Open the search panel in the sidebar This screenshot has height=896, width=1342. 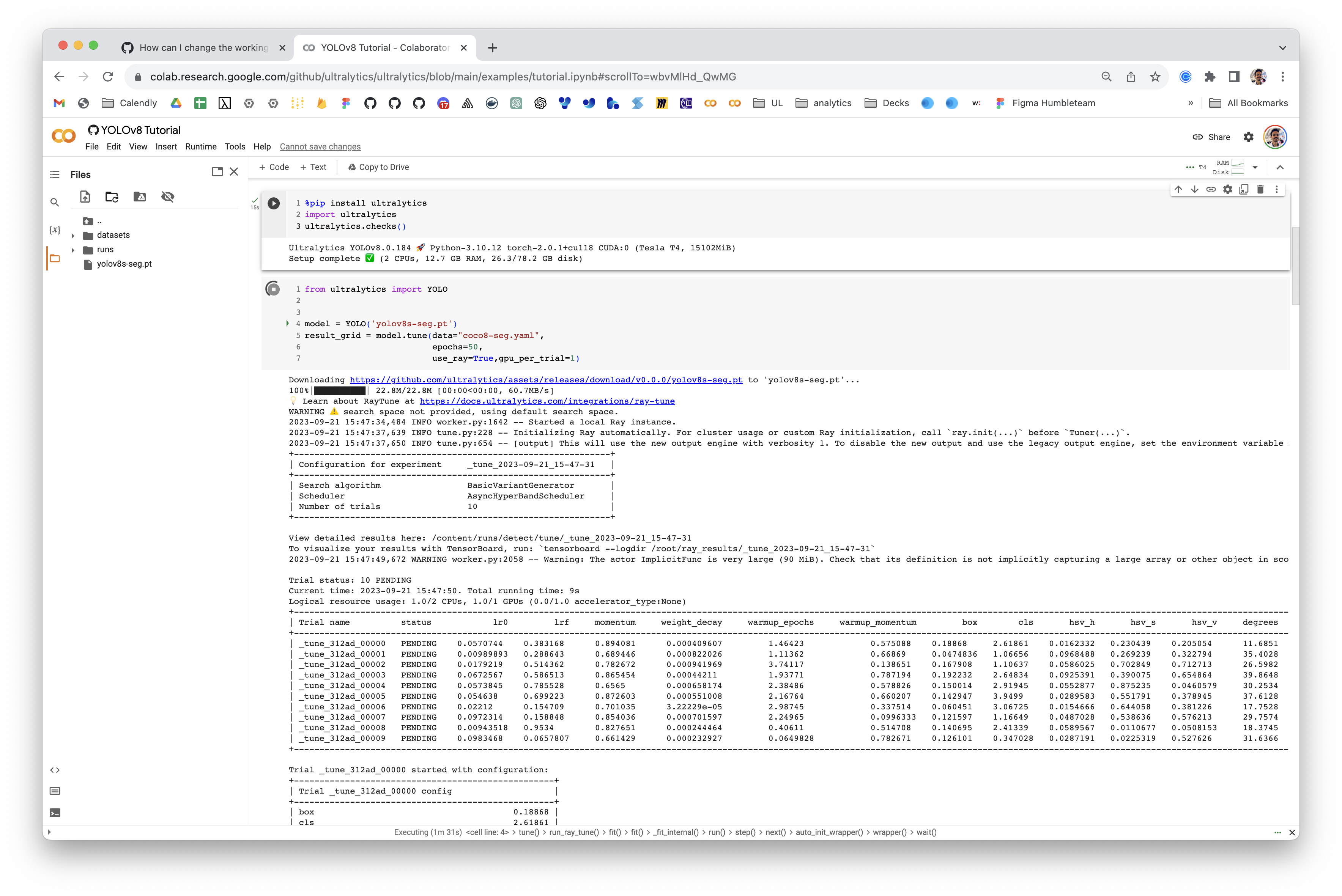[55, 202]
